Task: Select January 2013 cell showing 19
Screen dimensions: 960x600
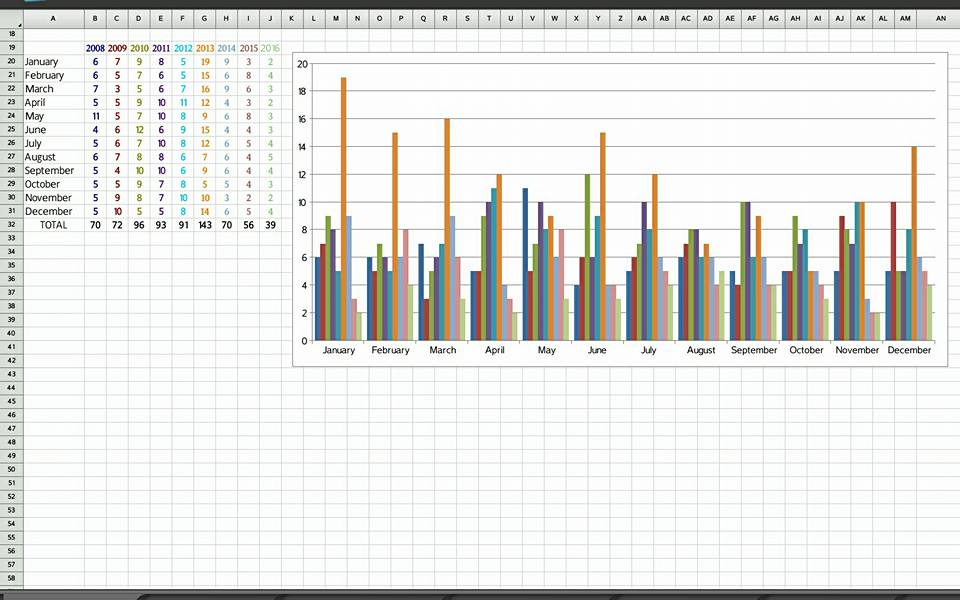Action: pos(205,62)
